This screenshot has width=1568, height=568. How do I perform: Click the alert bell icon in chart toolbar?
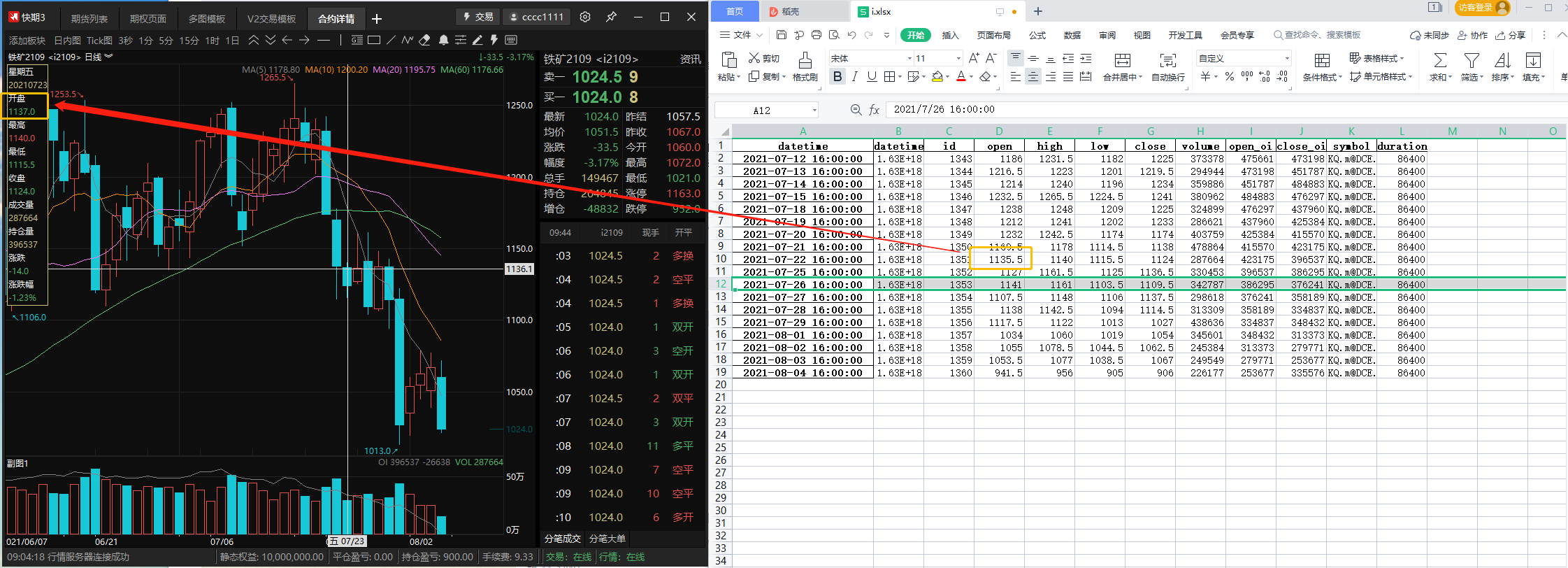(x=443, y=41)
